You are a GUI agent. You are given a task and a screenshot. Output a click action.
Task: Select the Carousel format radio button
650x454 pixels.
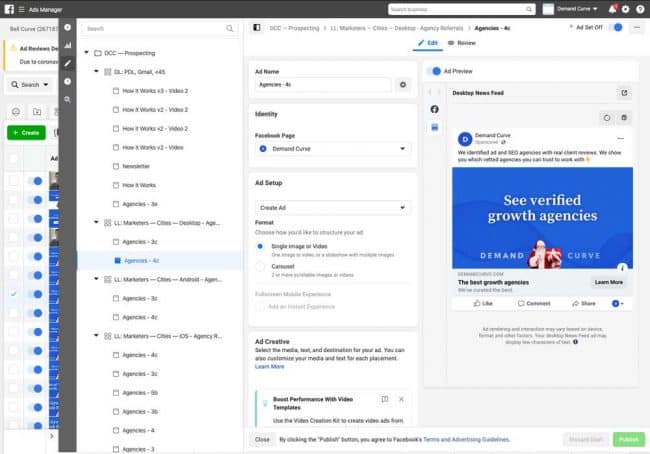261,268
